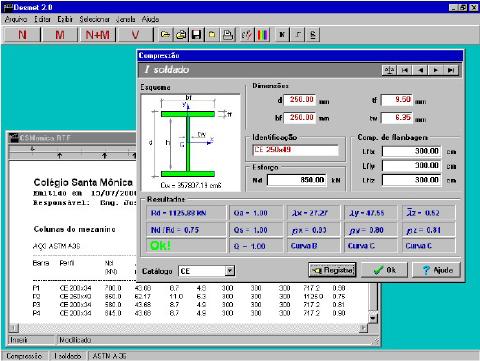480x361 pixels.
Task: Go to next profile with the right arrow
Action: [x=436, y=70]
